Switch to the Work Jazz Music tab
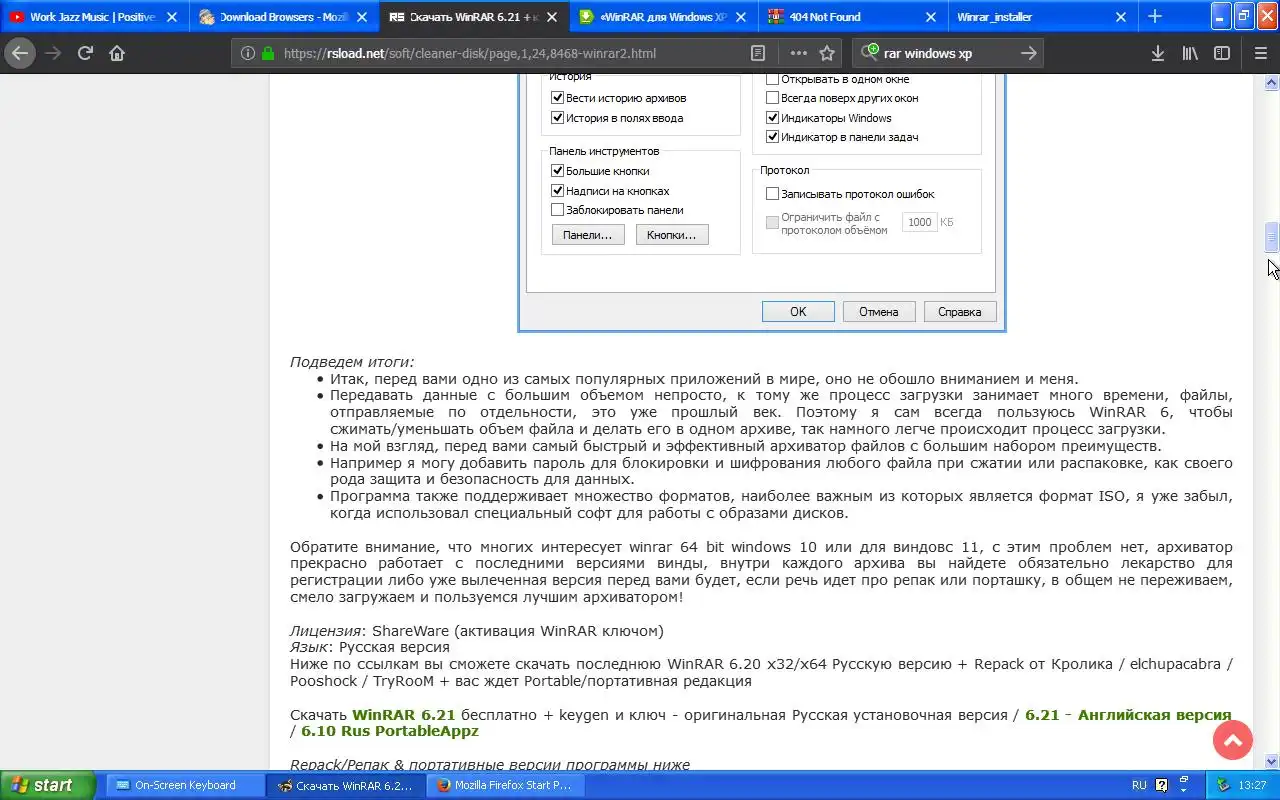The width and height of the screenshot is (1280, 800). (x=93, y=17)
